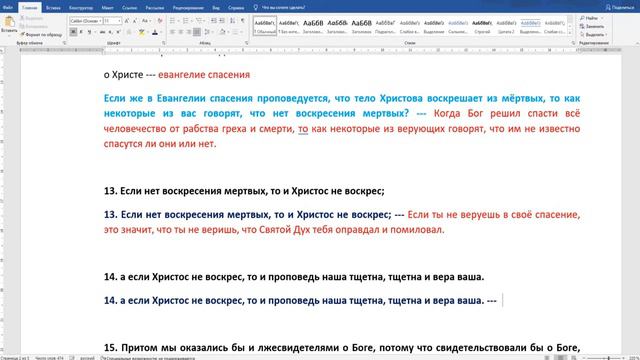640x360 pixels.
Task: Open the Paragraph dialog launcher
Action: [247, 43]
